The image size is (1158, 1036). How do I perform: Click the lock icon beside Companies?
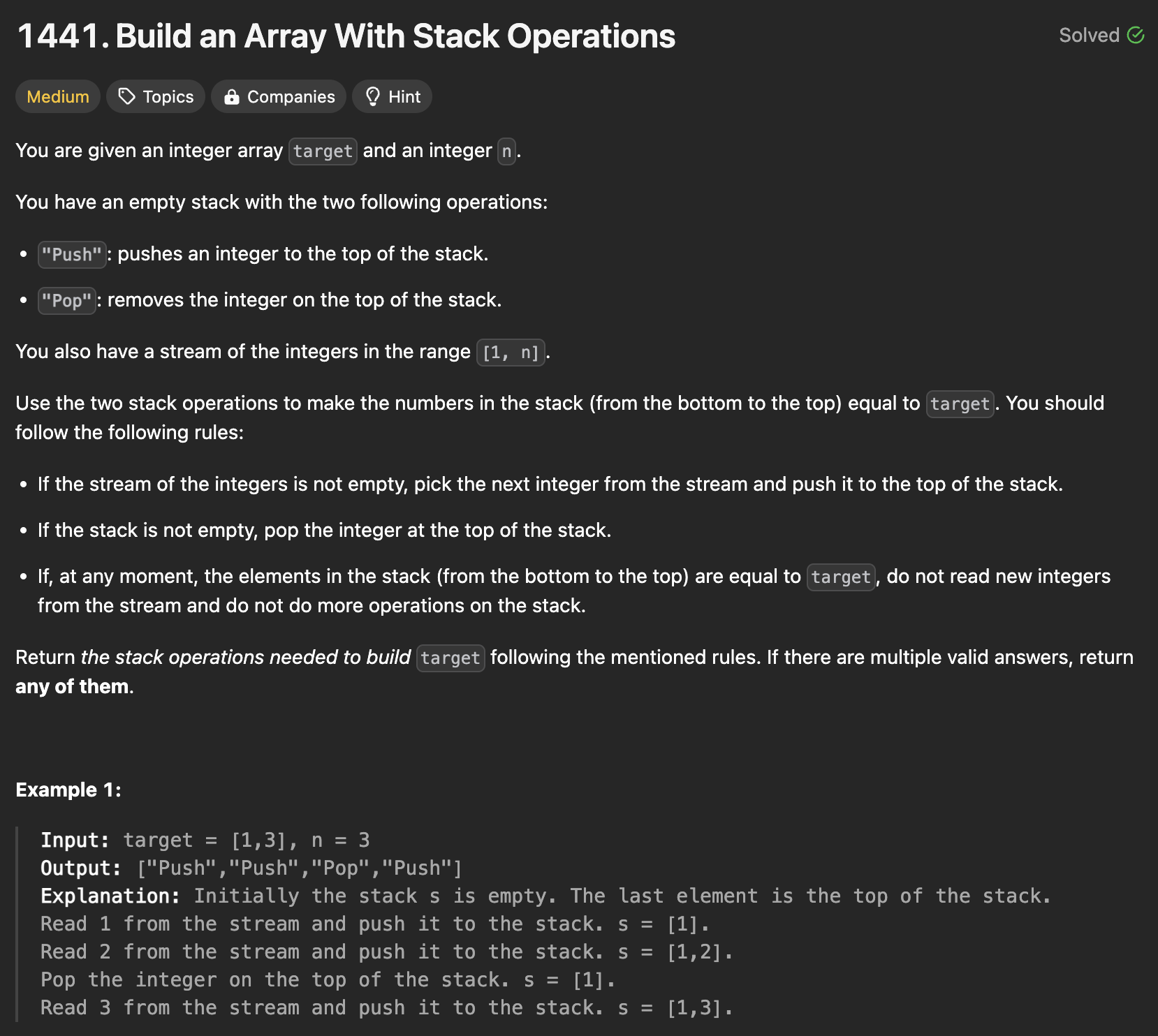(231, 97)
